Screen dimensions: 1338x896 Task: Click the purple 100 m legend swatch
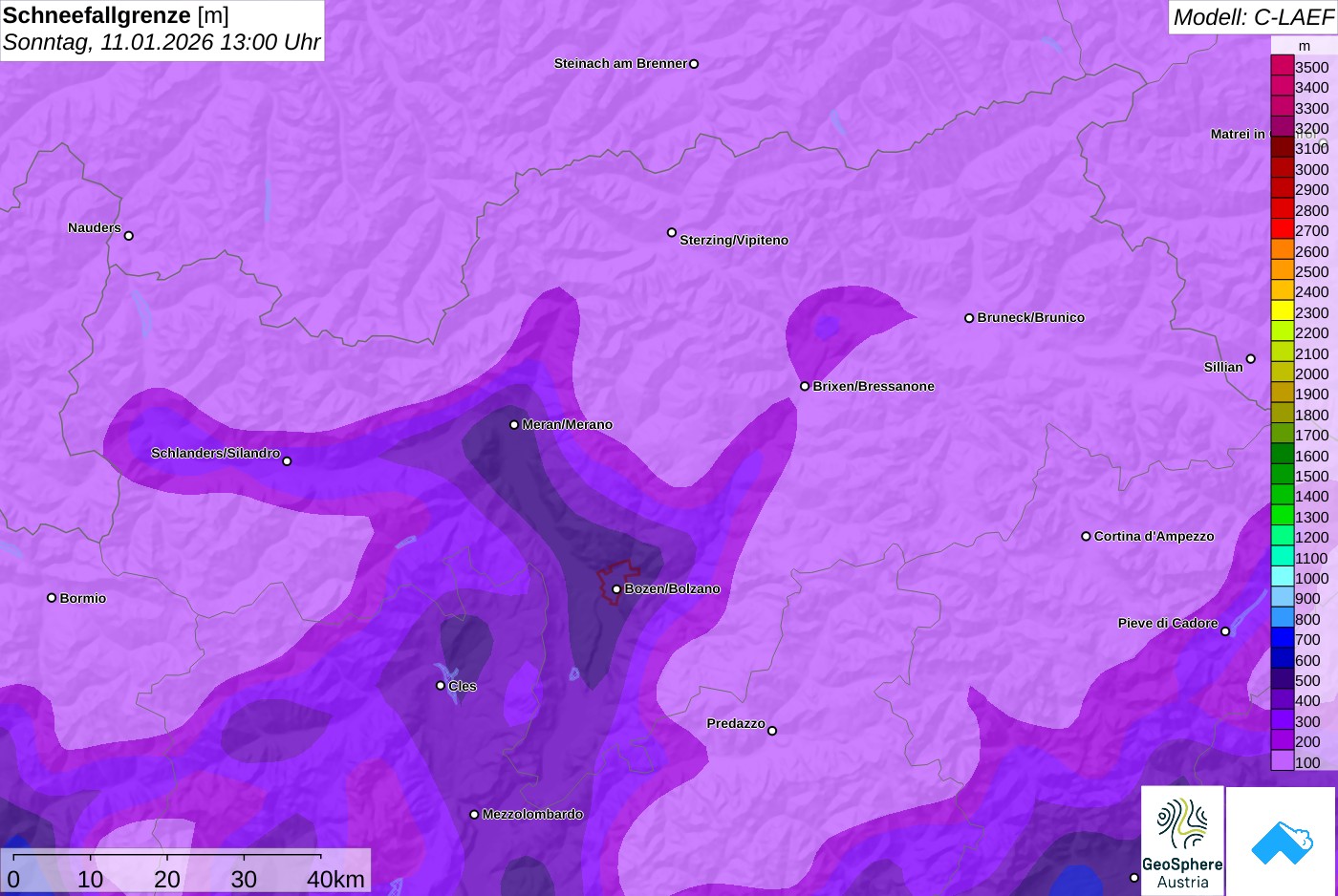tap(1282, 761)
